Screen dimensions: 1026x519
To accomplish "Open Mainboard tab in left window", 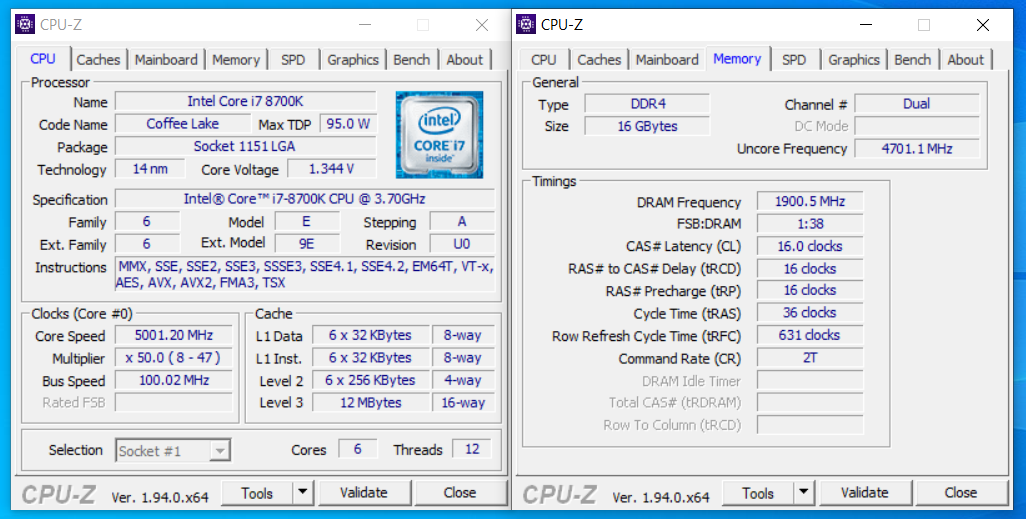I will tap(166, 60).
